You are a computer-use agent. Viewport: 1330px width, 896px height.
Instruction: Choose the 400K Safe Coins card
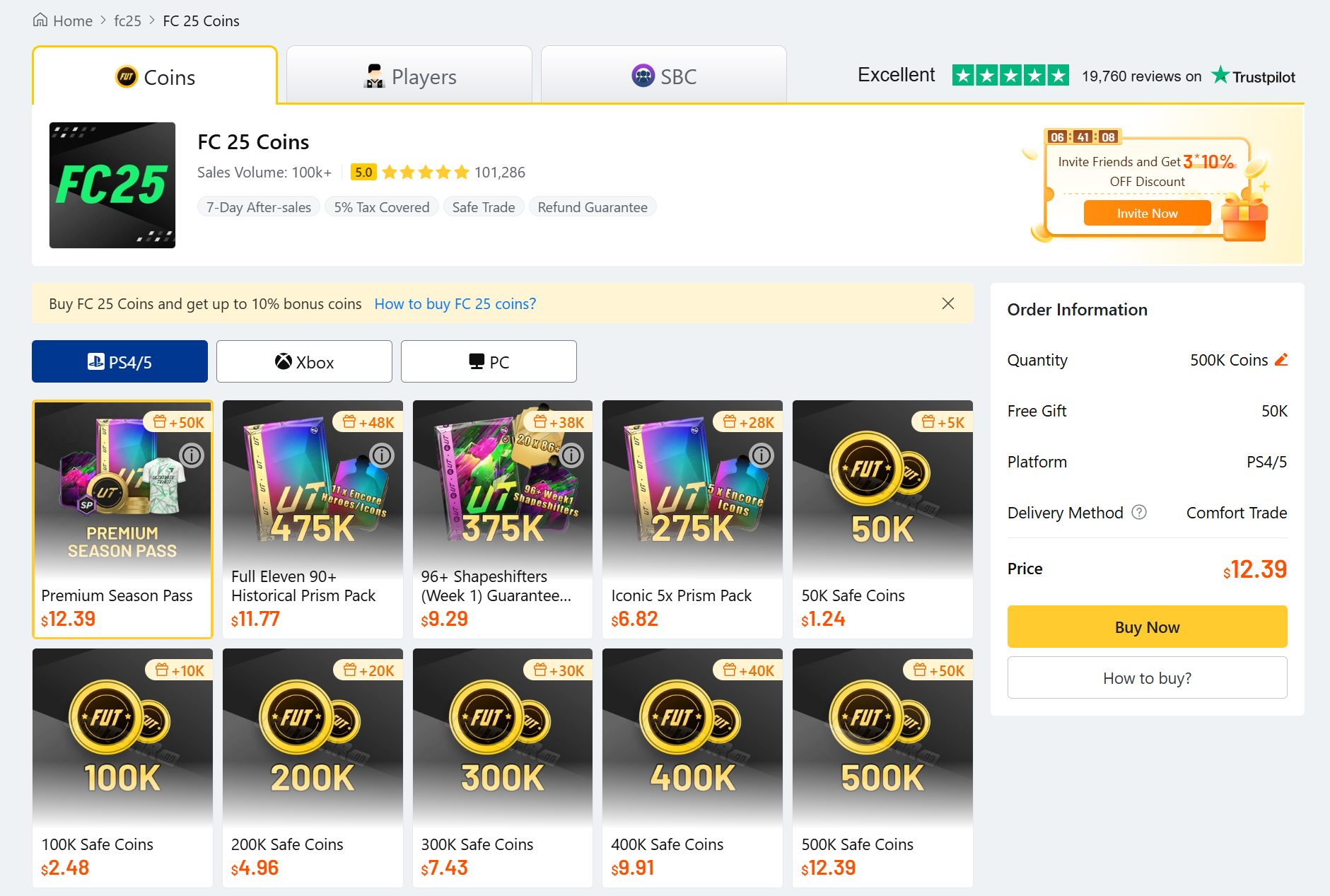pos(692,768)
